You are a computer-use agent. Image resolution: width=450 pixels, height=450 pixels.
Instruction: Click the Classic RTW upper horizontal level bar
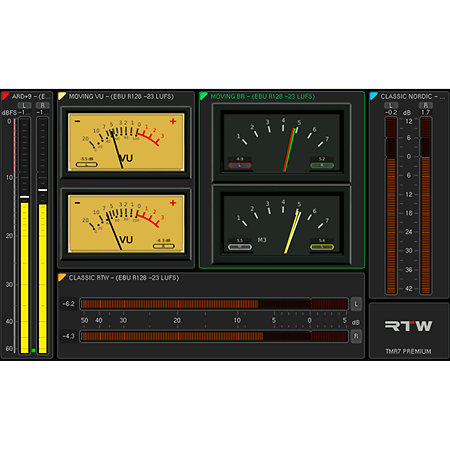(x=214, y=304)
